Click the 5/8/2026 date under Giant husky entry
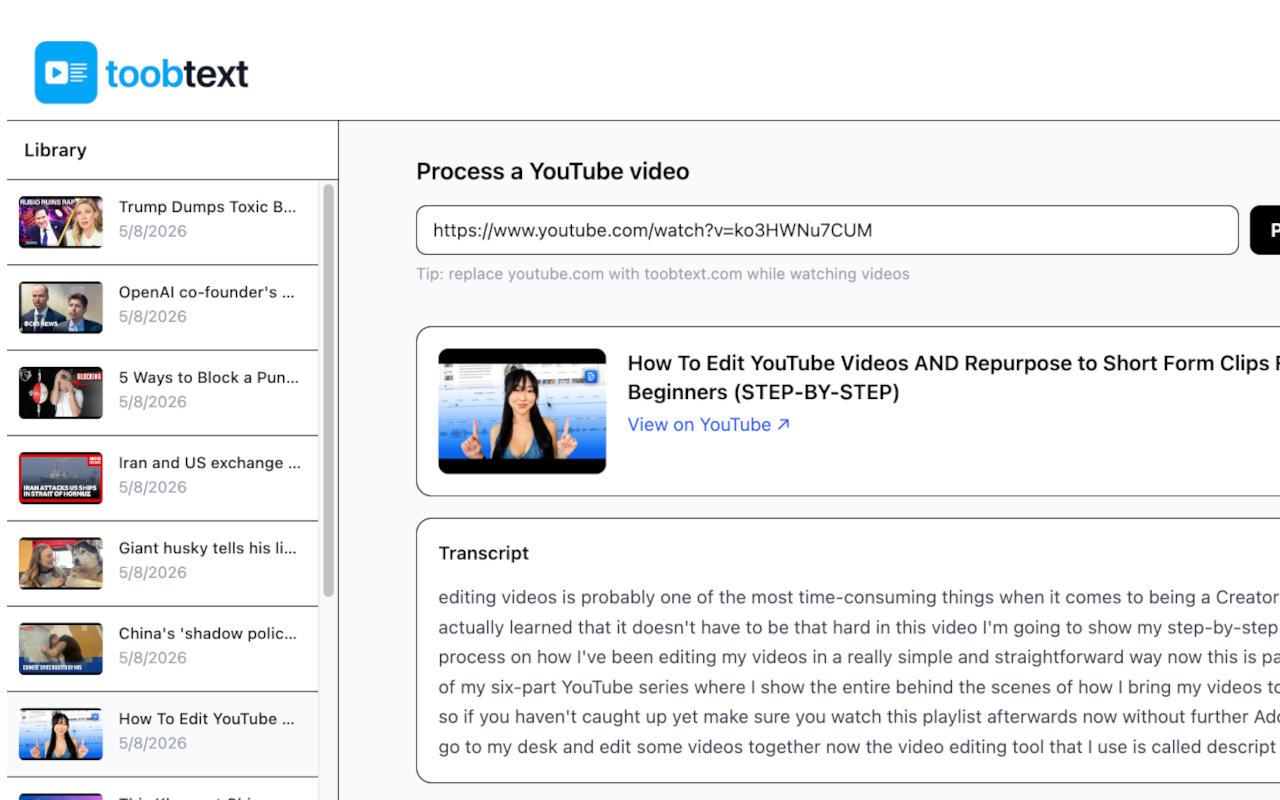The height and width of the screenshot is (800, 1280). click(153, 573)
